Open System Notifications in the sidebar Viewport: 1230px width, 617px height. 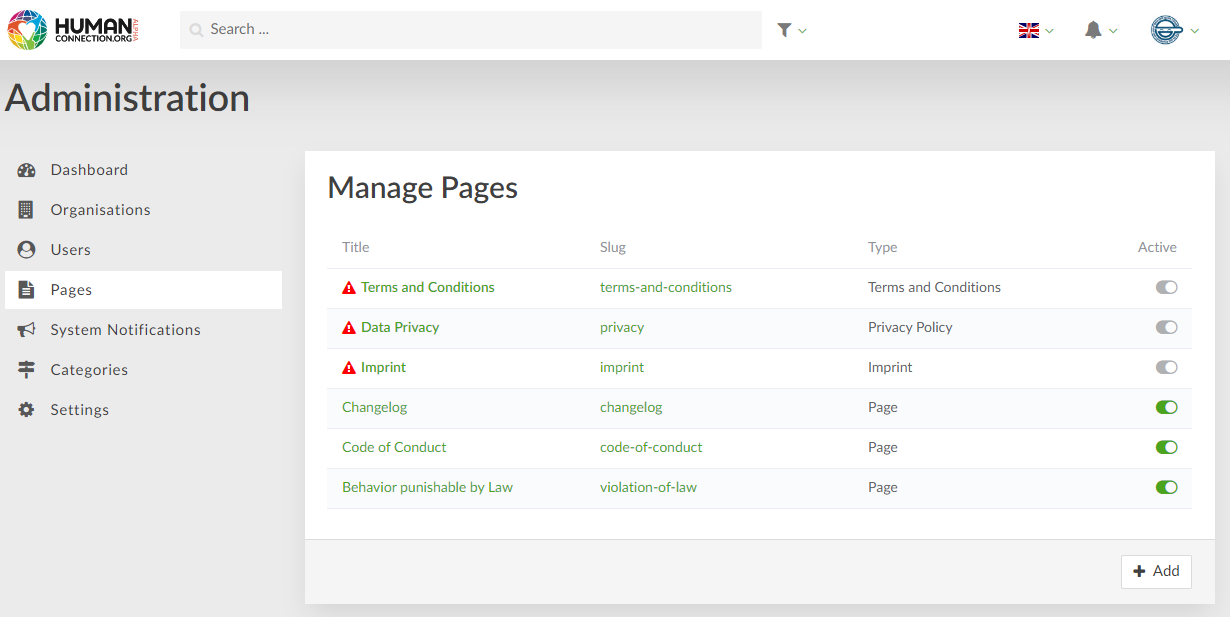143,330
